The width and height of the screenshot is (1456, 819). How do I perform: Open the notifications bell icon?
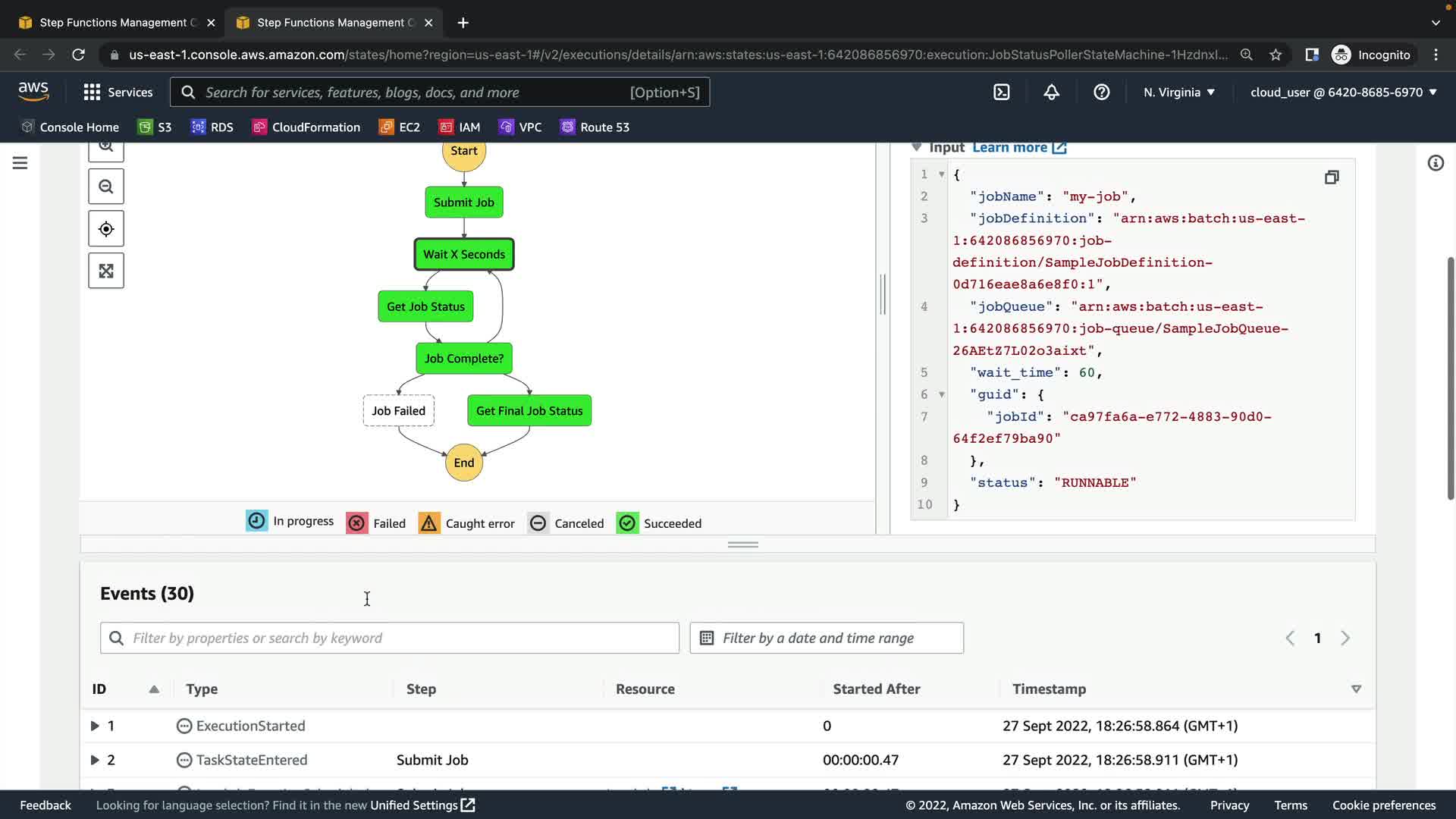1052,93
